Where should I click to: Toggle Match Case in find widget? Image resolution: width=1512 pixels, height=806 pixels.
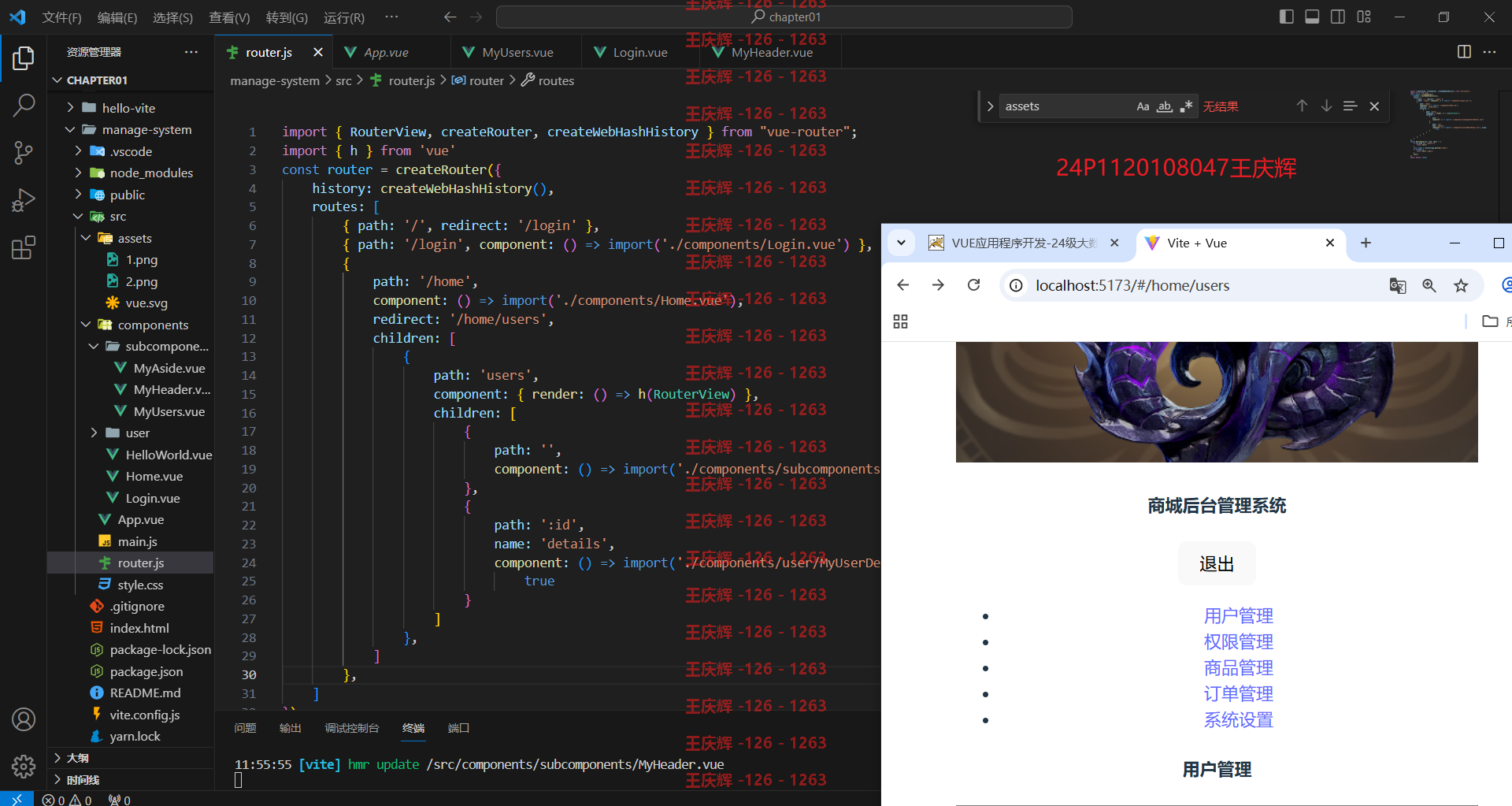(x=1143, y=106)
